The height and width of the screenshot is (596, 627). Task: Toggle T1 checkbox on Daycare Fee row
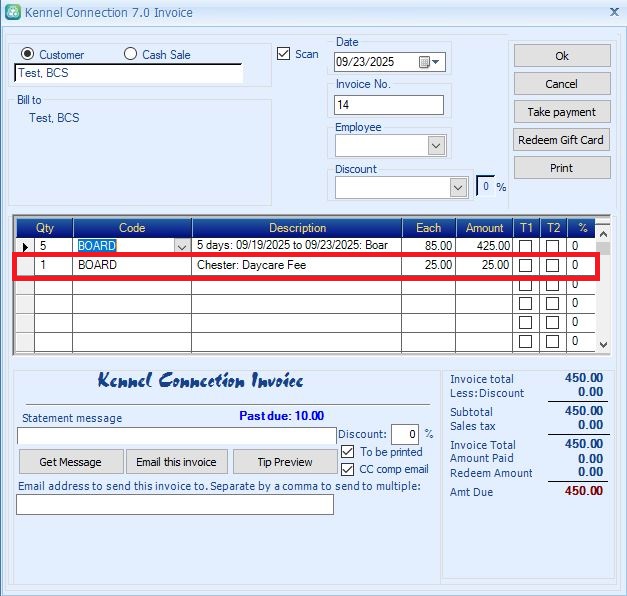(525, 265)
